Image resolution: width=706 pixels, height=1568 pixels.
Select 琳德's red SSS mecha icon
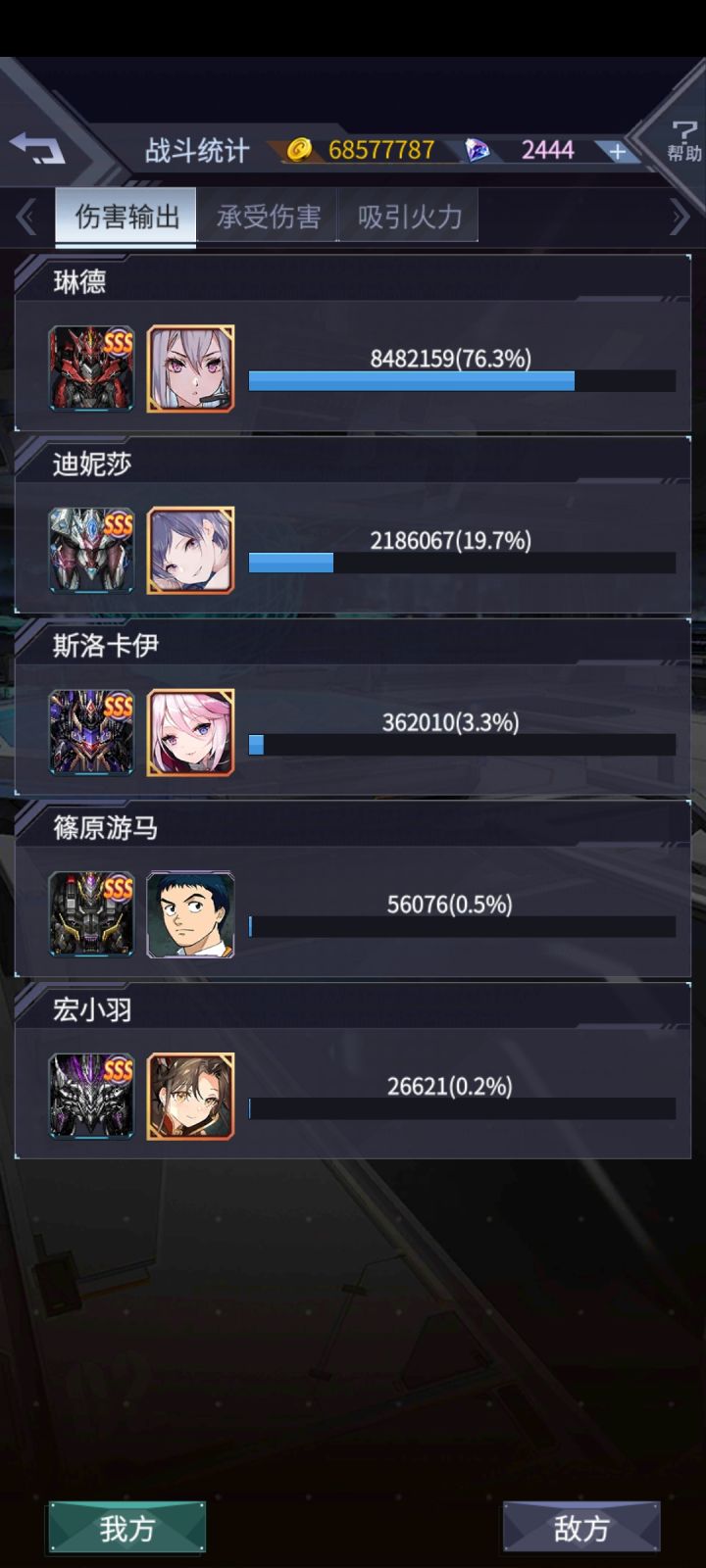tap(92, 368)
